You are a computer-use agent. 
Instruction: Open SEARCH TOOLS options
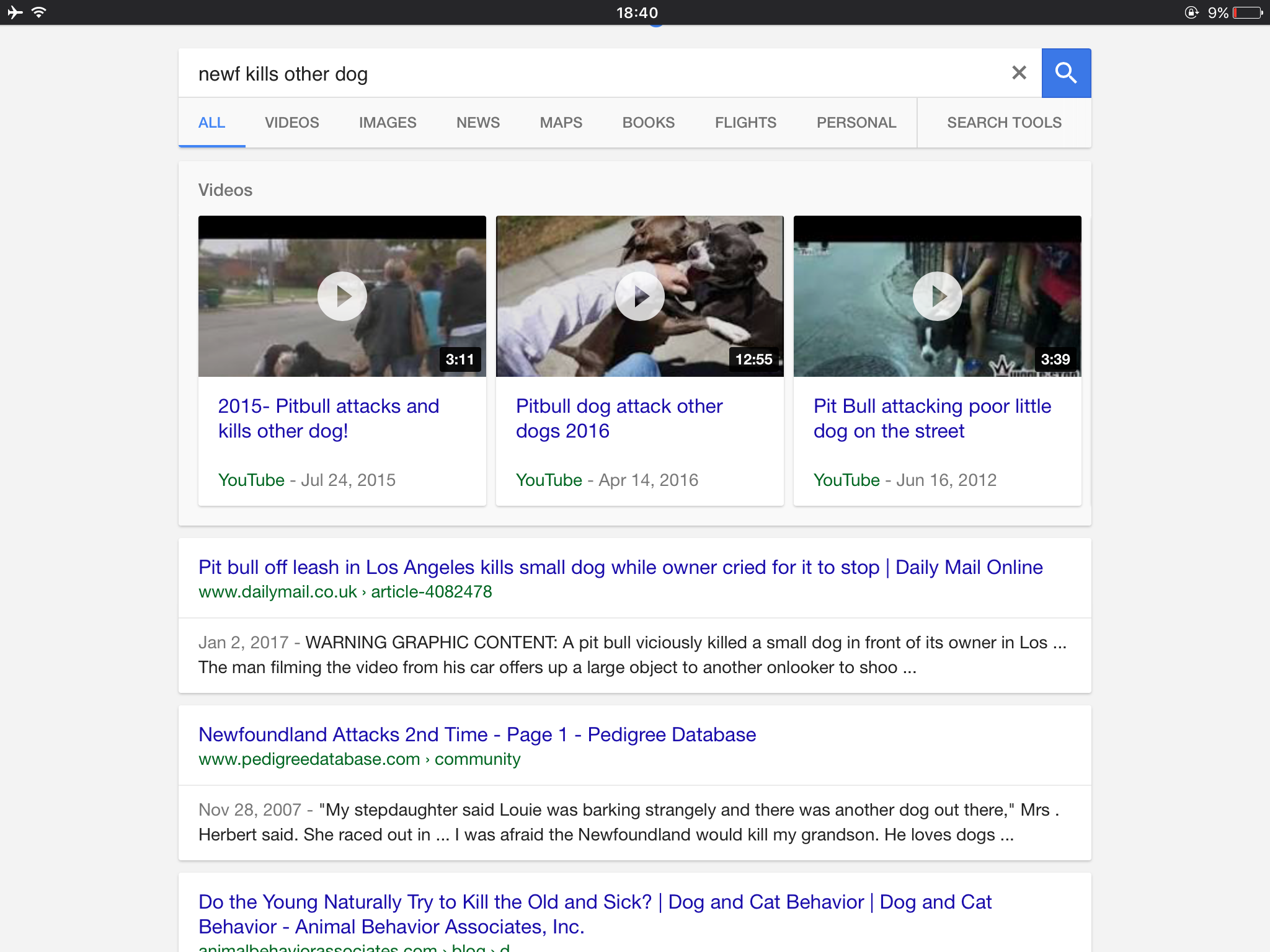tap(1003, 123)
